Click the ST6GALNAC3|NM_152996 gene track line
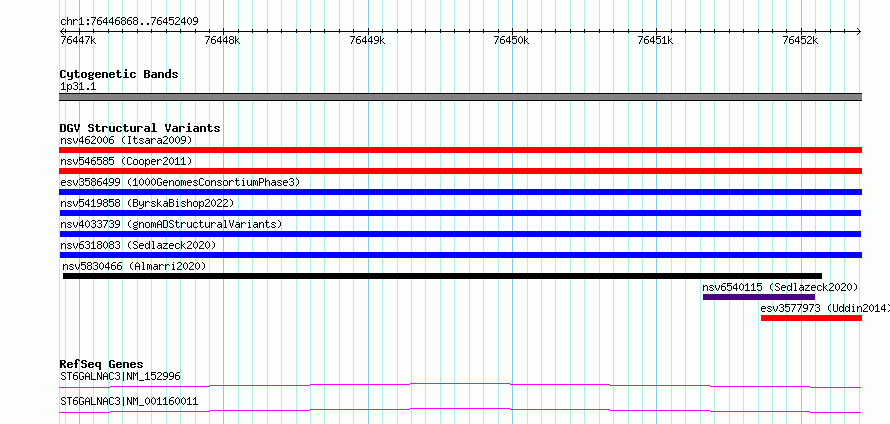Image resolution: width=890 pixels, height=424 pixels. click(460, 386)
